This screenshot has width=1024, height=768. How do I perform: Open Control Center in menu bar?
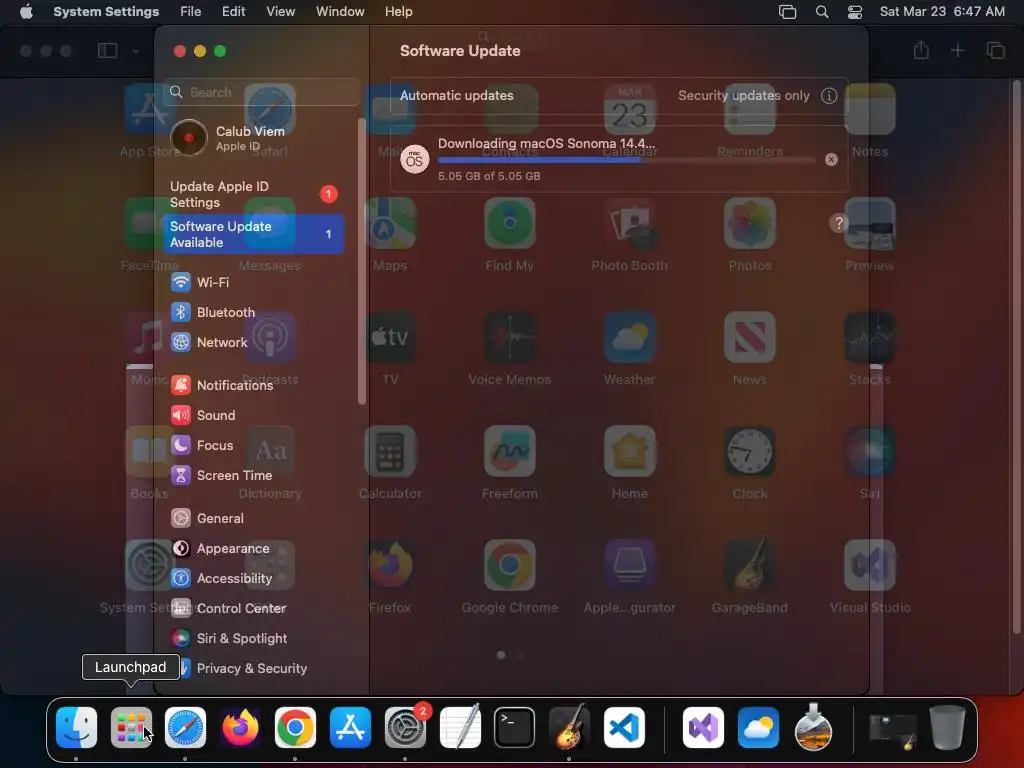[x=855, y=12]
